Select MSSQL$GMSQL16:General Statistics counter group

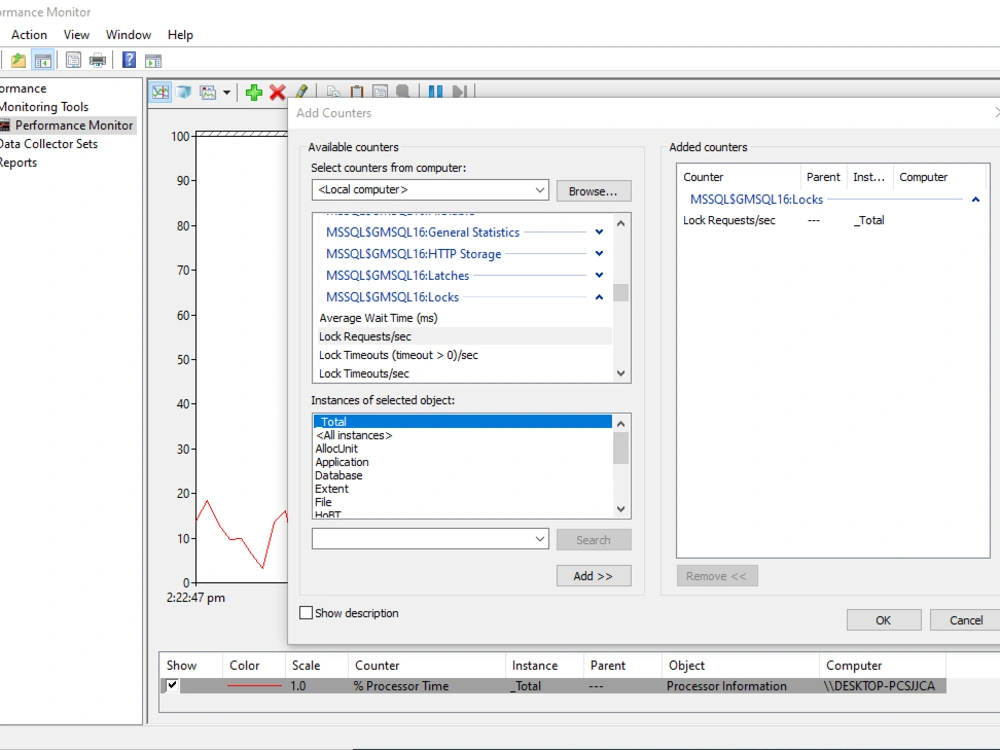[x=422, y=232]
